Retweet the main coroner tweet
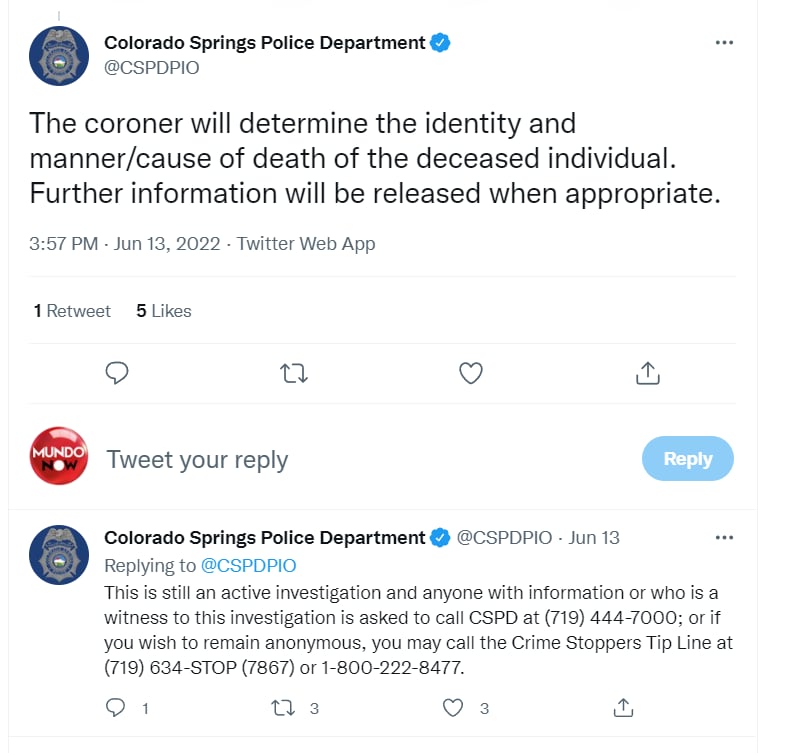 (294, 374)
